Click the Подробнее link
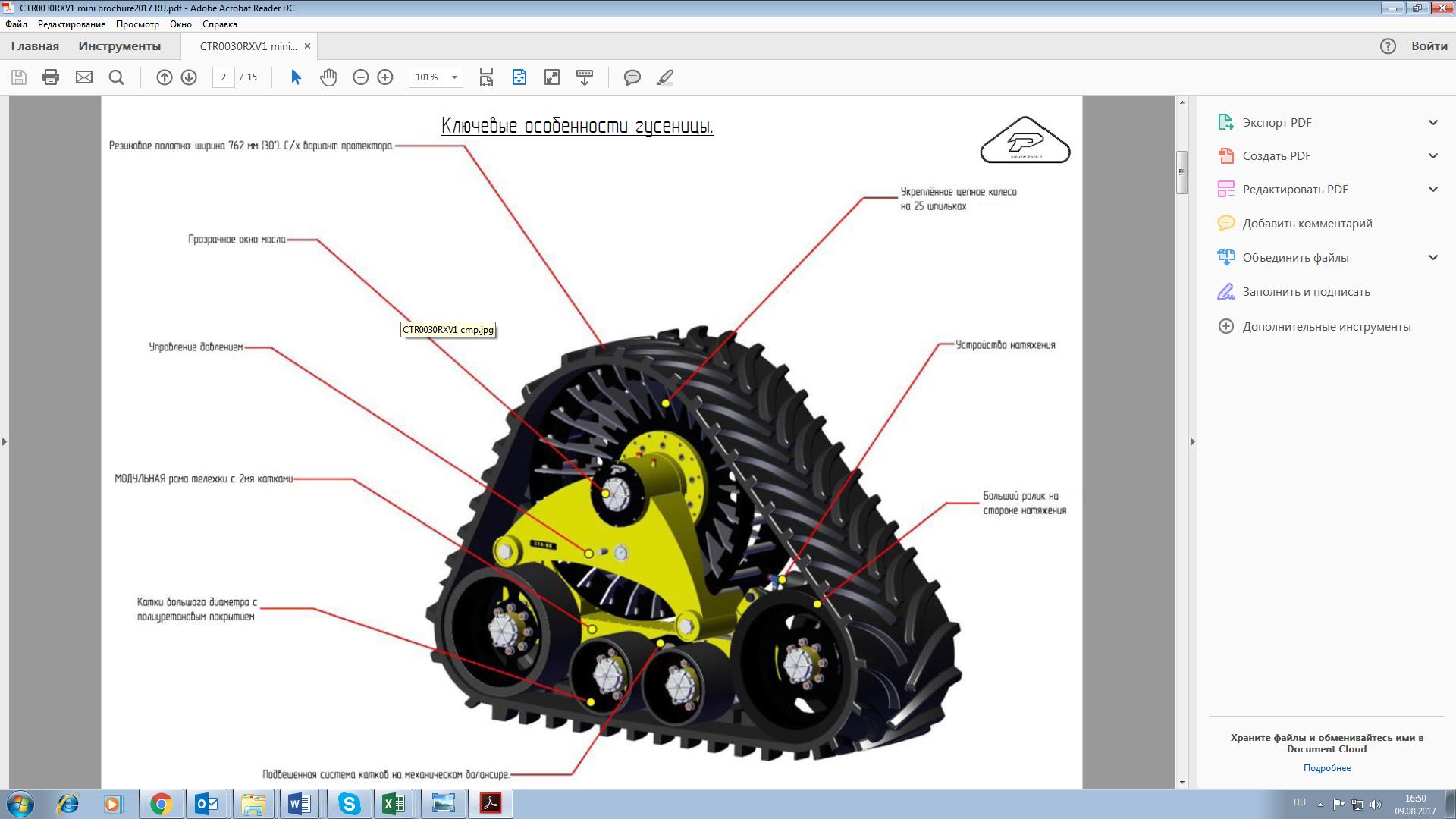This screenshot has height=819, width=1456. point(1327,768)
